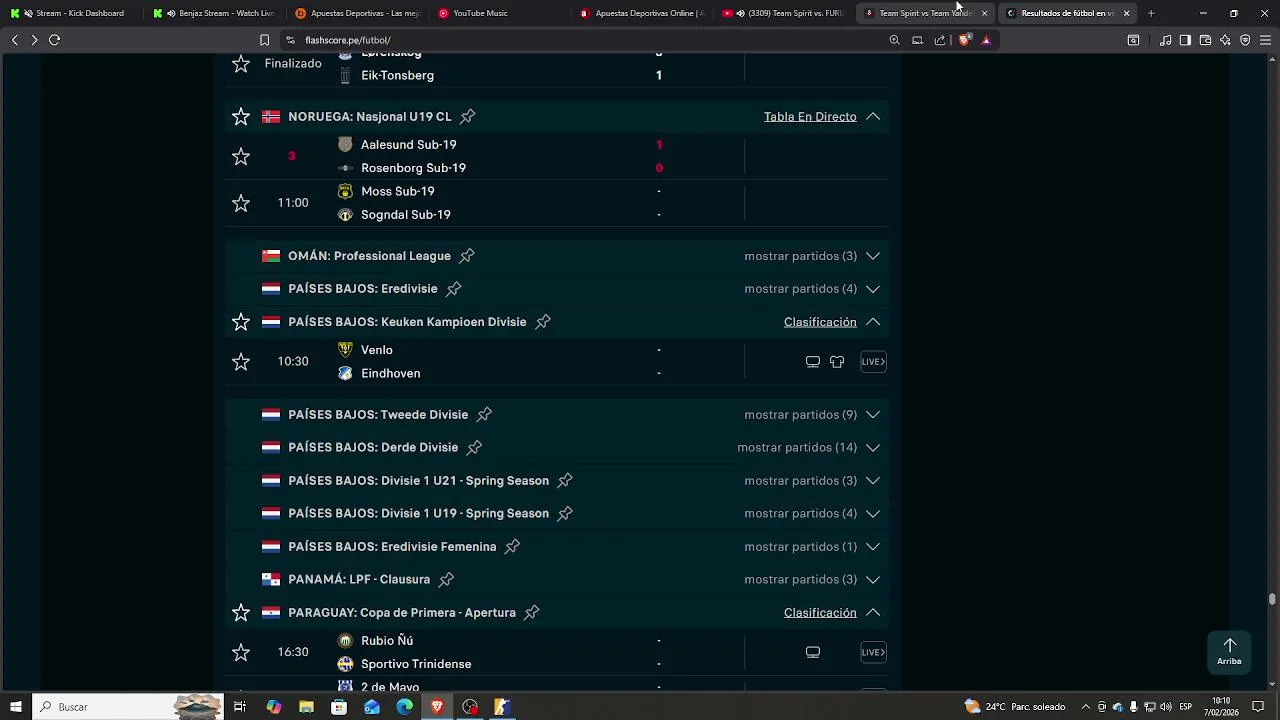Switch to Apuestas Deportivas Online tab
Screen dimensions: 1280x720
coord(642,13)
